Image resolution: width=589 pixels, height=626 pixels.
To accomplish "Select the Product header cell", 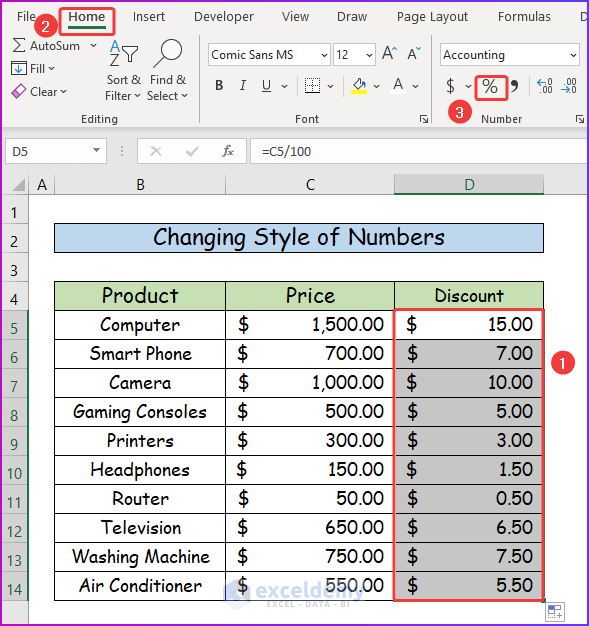I will tap(140, 296).
